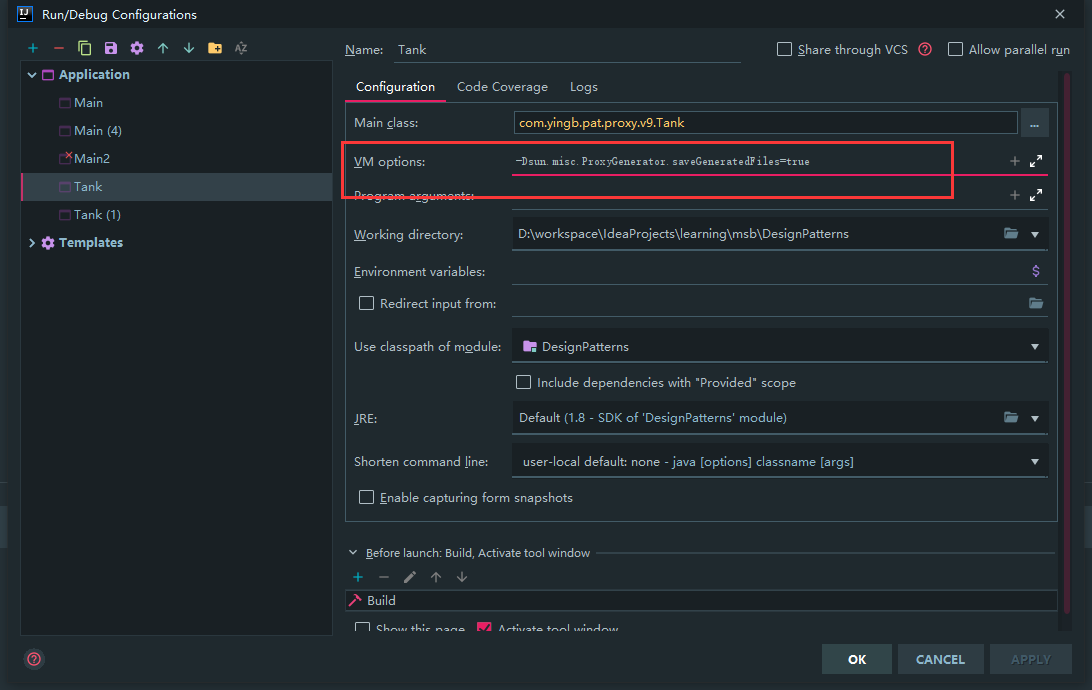Click the CANCEL button
1092x690 pixels.
(x=940, y=659)
